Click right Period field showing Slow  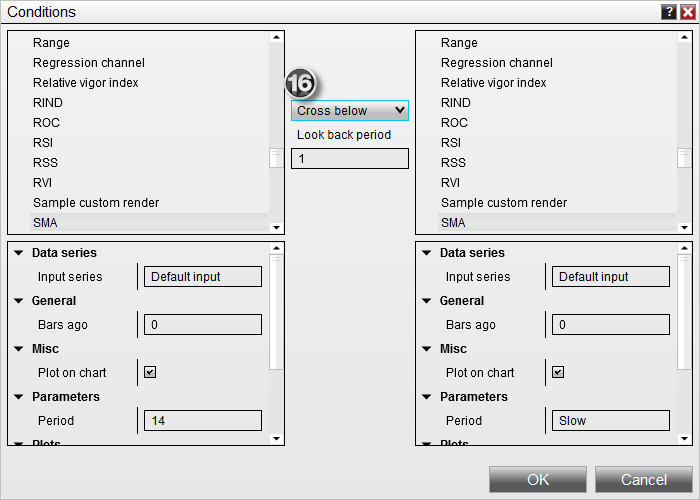610,421
